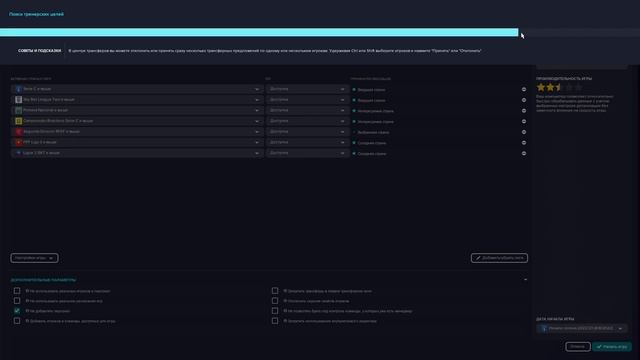The height and width of the screenshot is (360, 640).
Task: Click the 'Отмена' button
Action: (x=578, y=347)
